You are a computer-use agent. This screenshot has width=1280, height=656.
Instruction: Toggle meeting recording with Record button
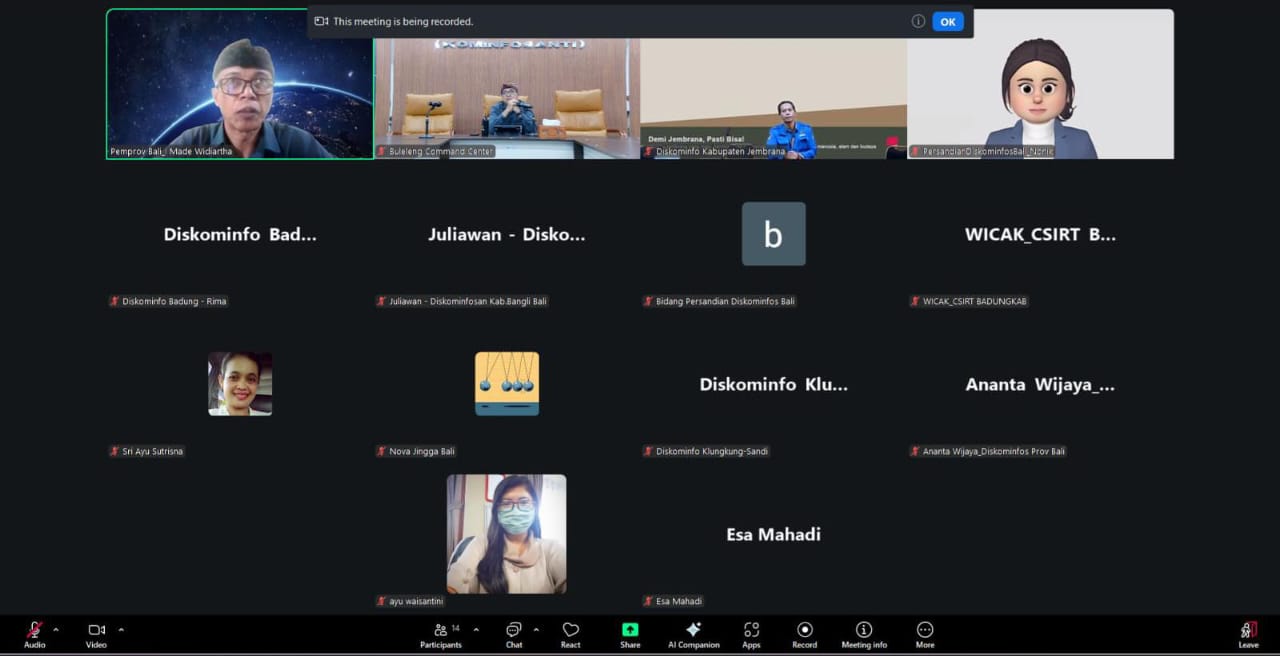pyautogui.click(x=804, y=630)
